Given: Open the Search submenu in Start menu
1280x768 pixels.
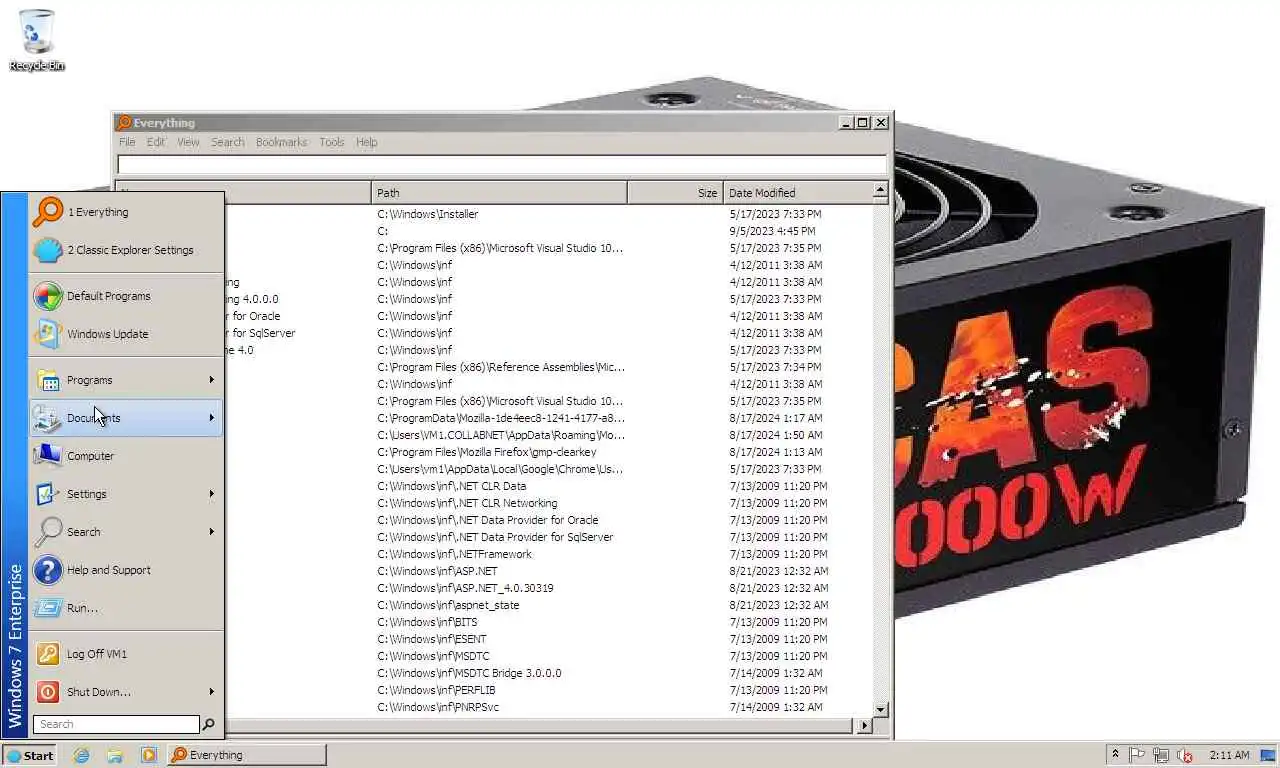Looking at the screenshot, I should tap(125, 532).
